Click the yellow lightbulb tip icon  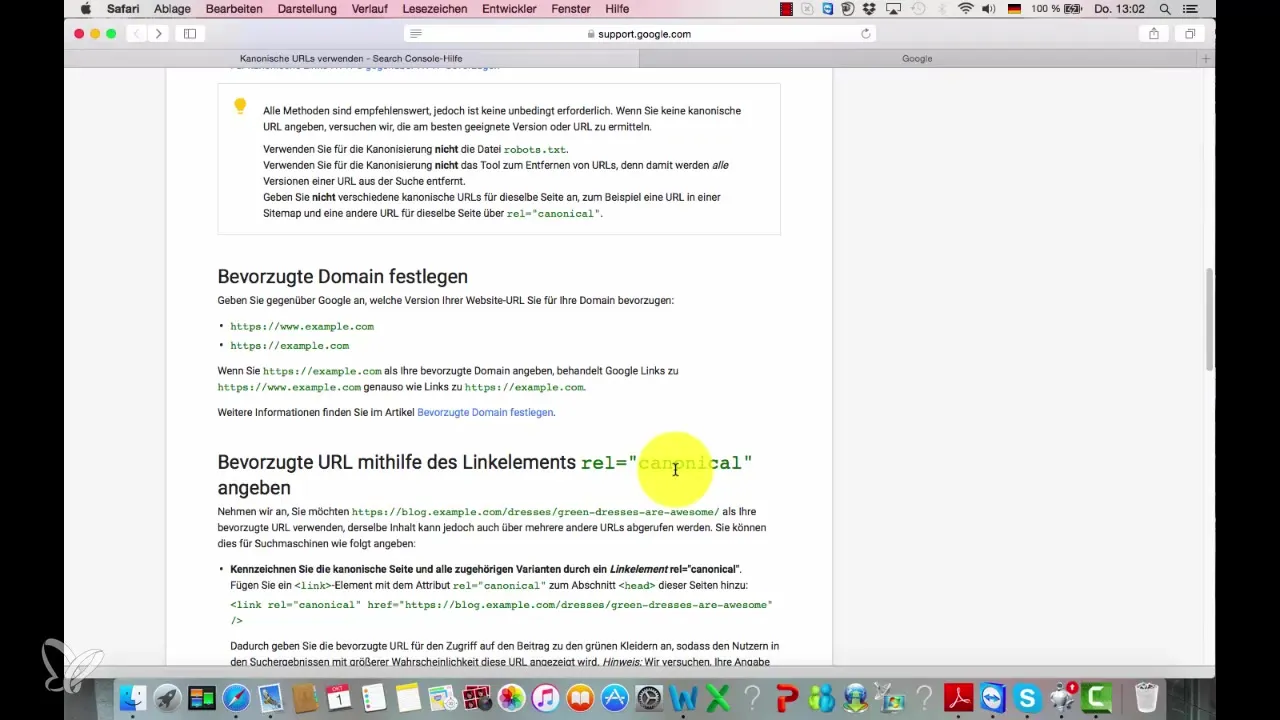[x=240, y=105]
